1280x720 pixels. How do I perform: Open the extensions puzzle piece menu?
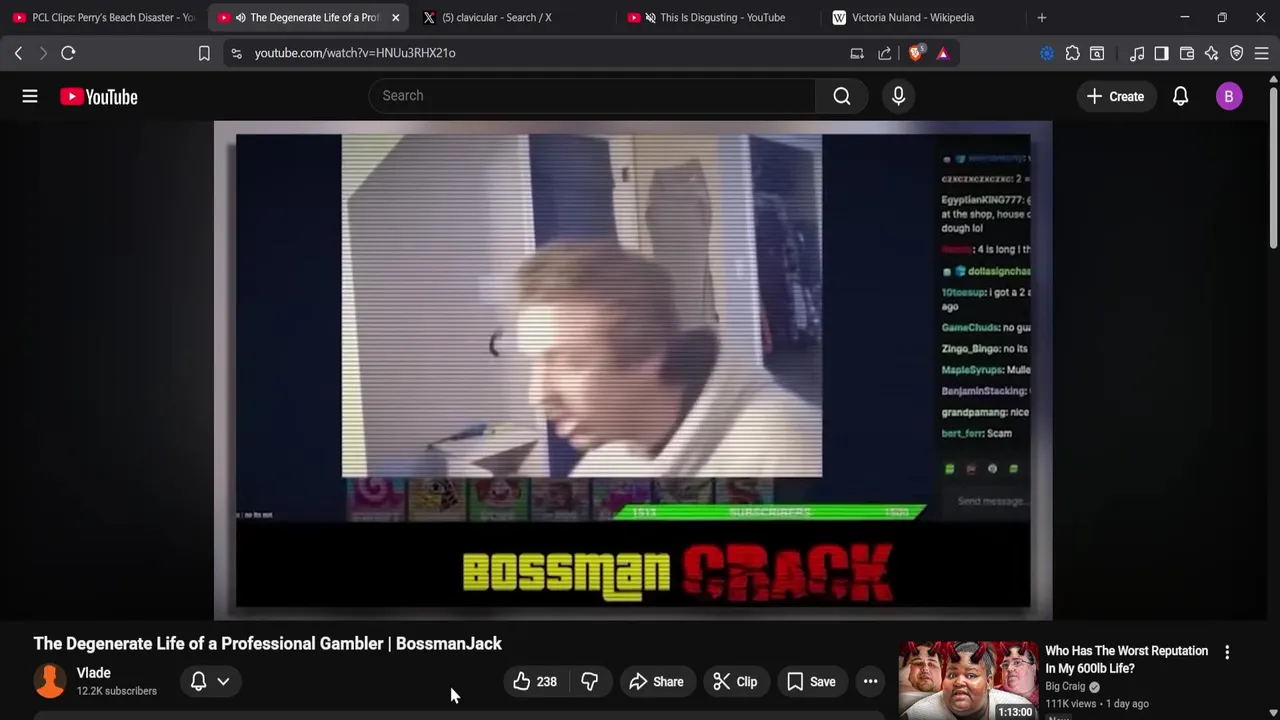(1072, 53)
